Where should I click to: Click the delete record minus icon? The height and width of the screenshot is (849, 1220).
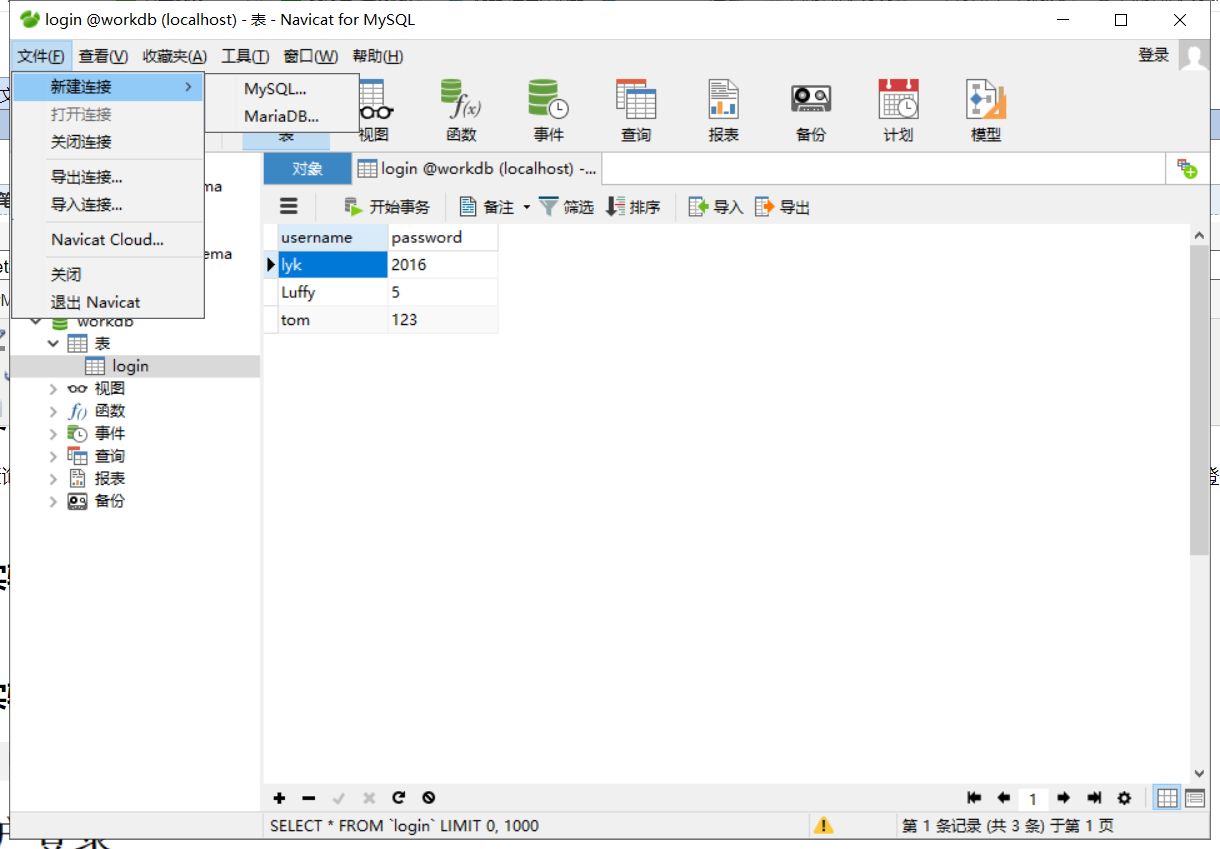(309, 798)
